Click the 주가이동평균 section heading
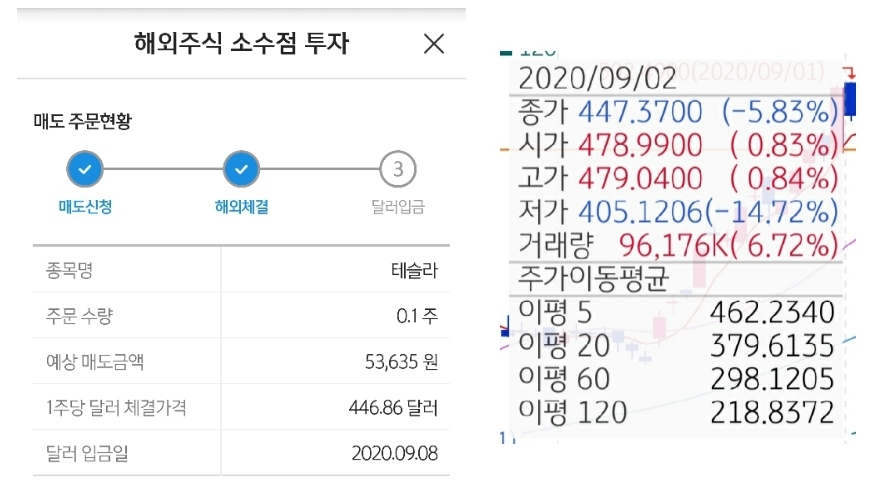 593,278
